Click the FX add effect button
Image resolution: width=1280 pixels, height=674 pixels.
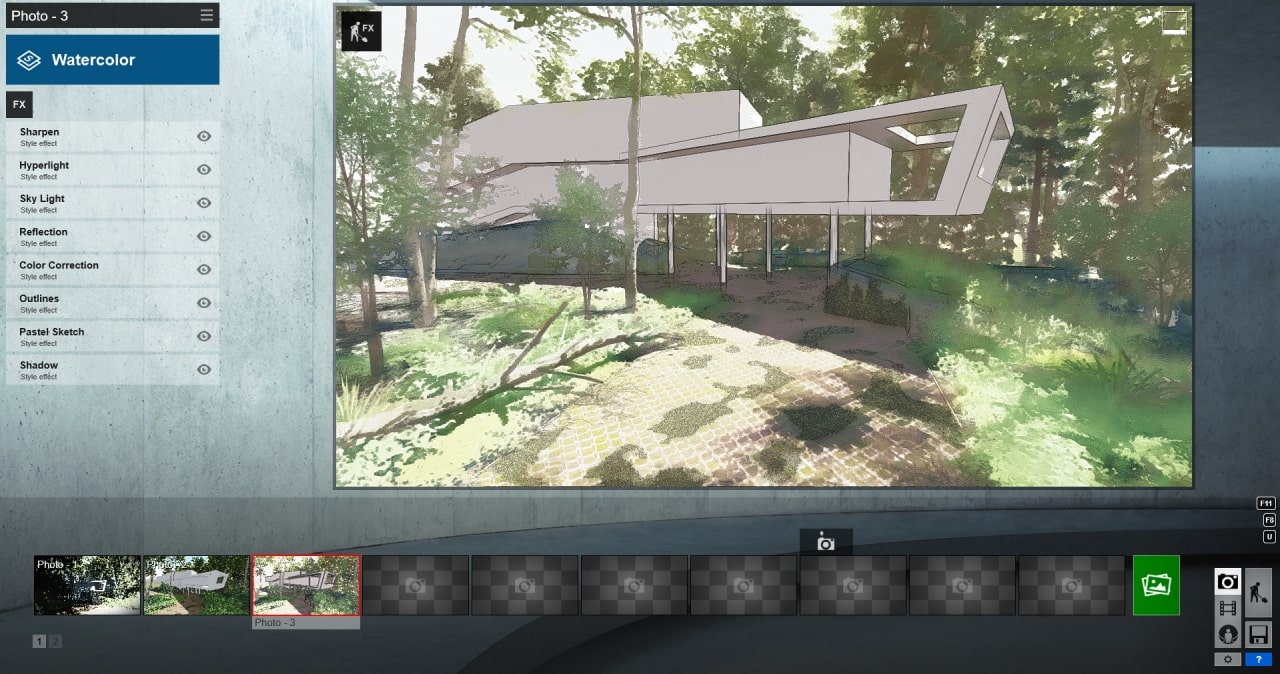19,104
